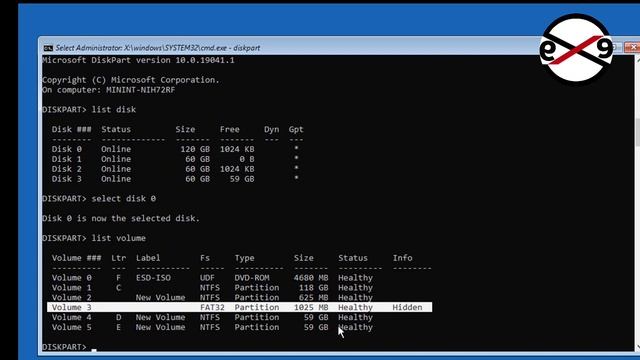Viewport: 640px width, 360px height.
Task: Click the 'Dyn' column header
Action: point(271,129)
